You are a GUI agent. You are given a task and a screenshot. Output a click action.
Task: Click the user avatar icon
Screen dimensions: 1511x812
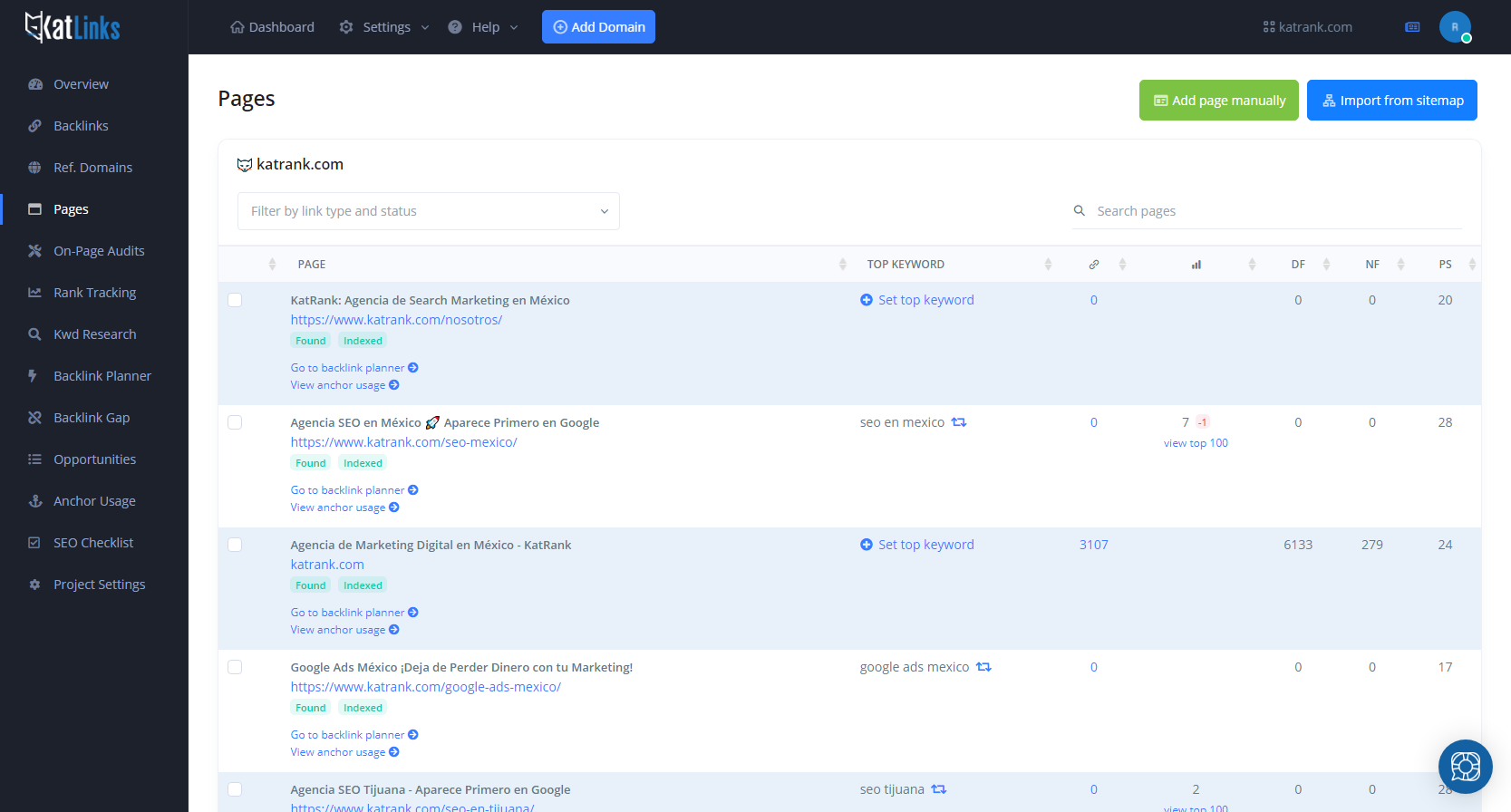pos(1454,27)
